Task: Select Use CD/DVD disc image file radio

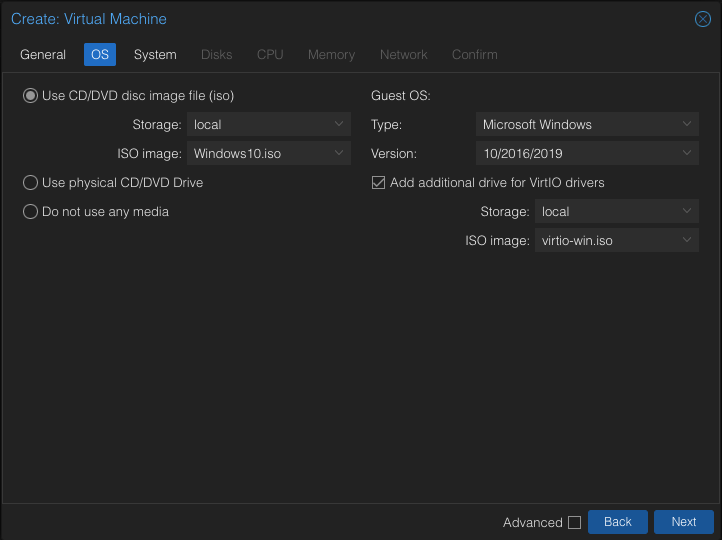Action: (31, 96)
